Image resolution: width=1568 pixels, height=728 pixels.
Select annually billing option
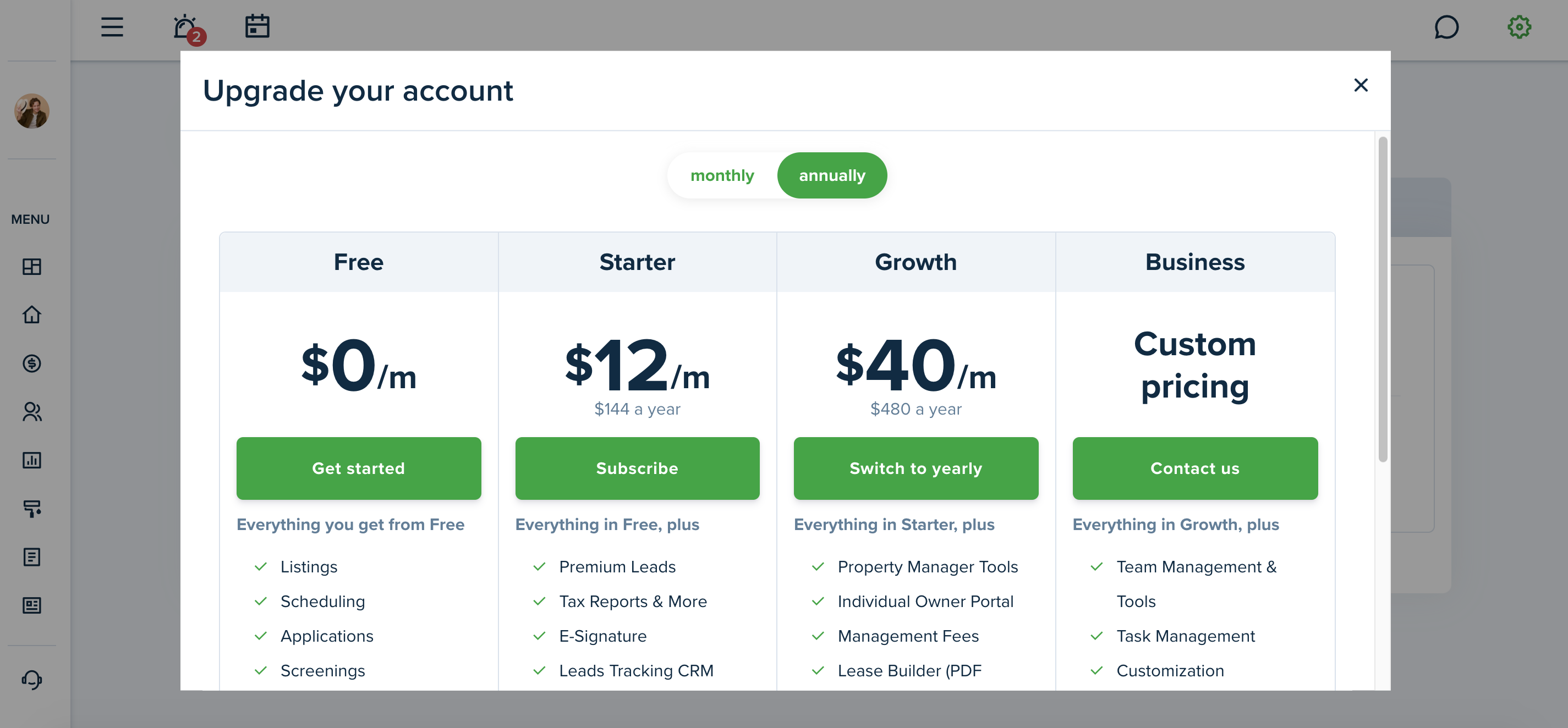(832, 175)
